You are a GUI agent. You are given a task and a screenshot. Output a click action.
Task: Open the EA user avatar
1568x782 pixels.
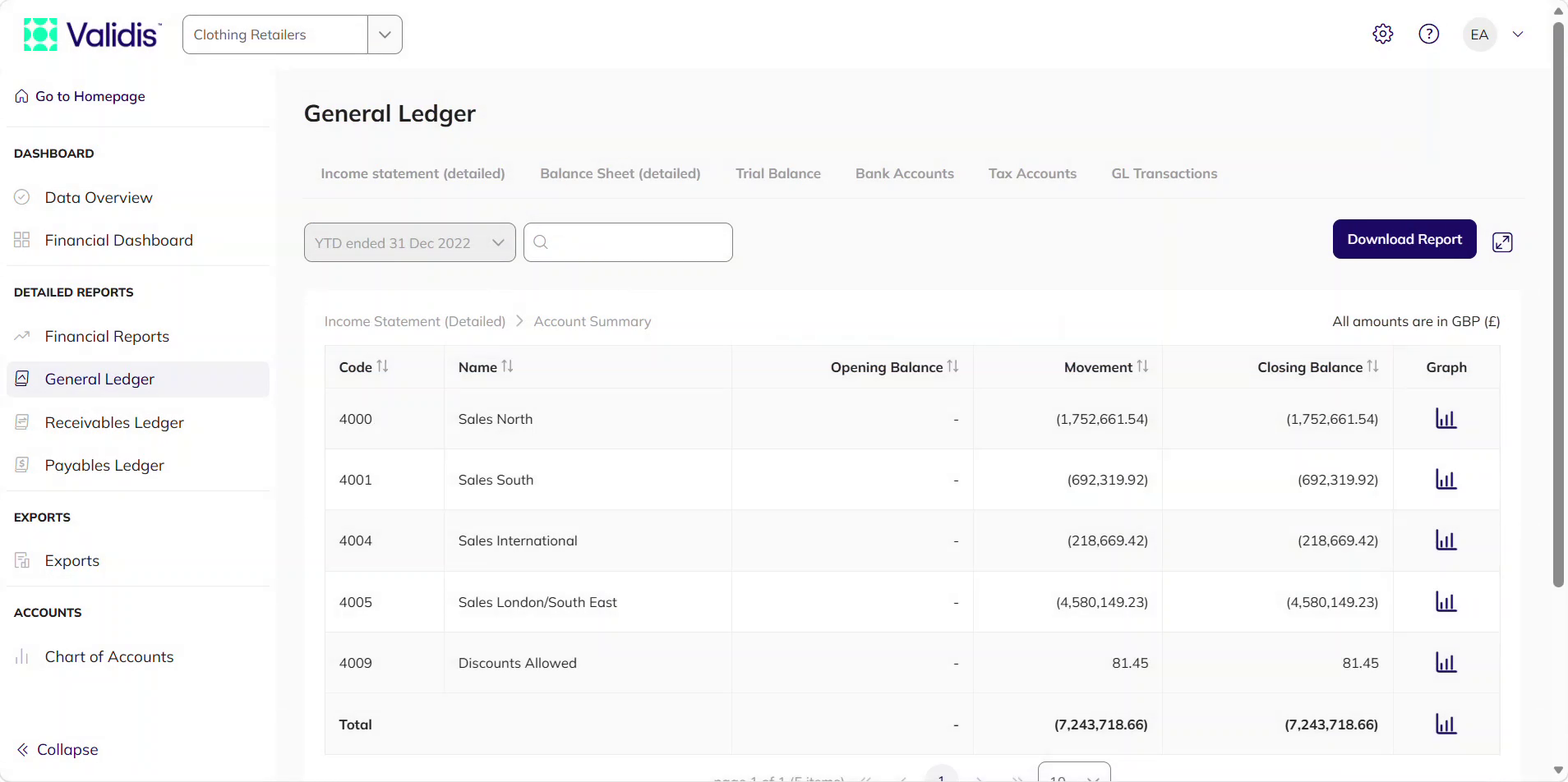(1480, 34)
